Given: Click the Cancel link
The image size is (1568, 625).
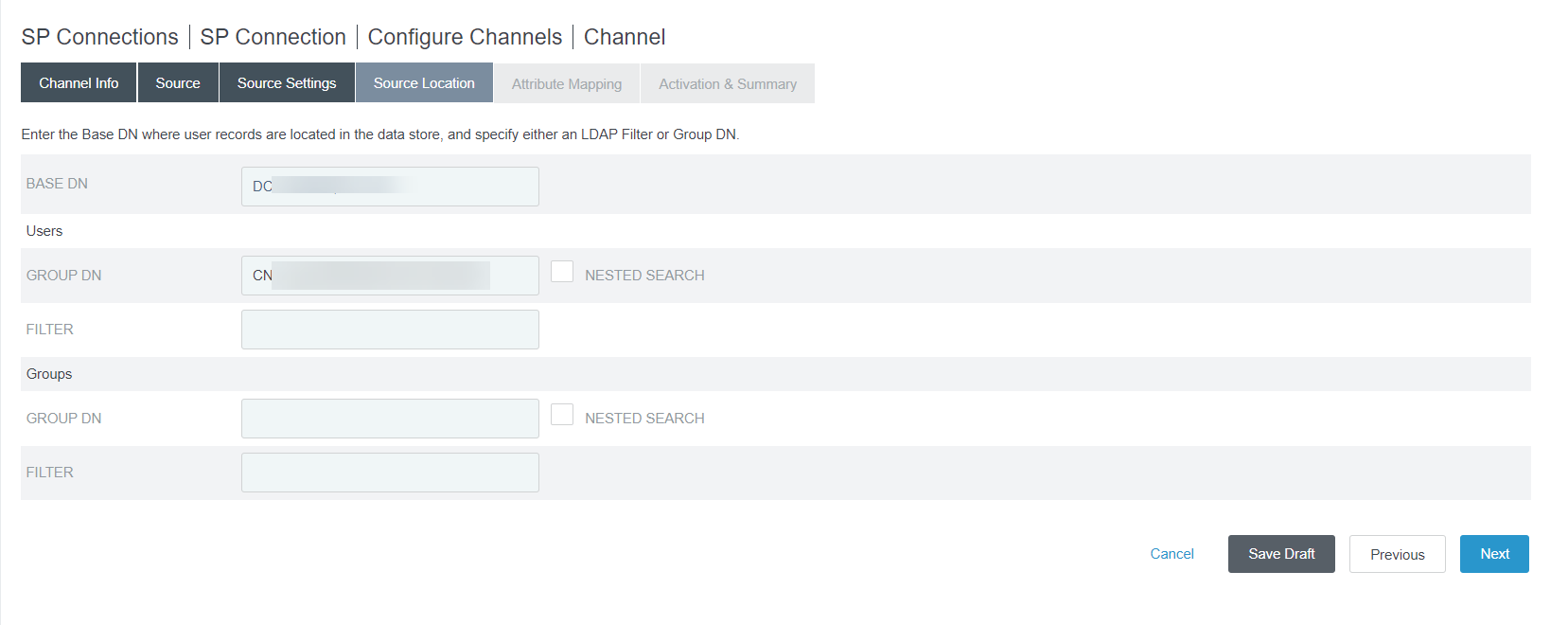Looking at the screenshot, I should point(1172,554).
